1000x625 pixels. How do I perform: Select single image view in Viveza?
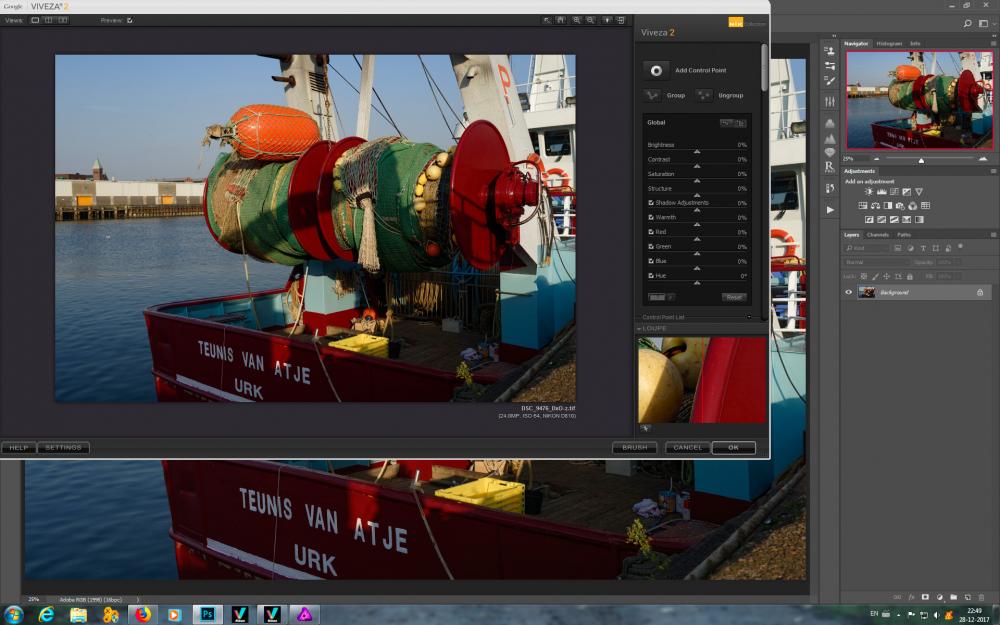[x=35, y=20]
